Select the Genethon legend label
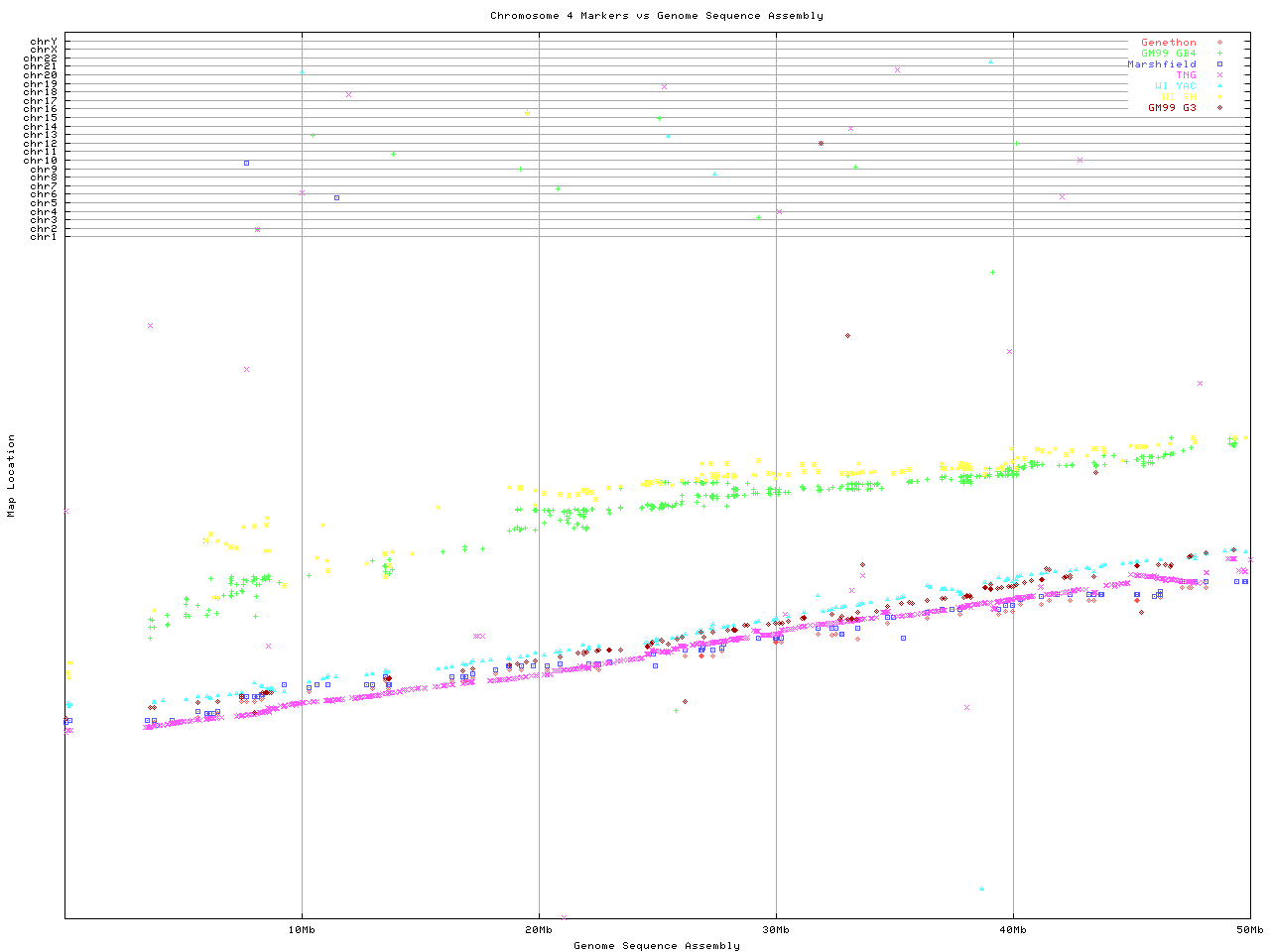The image size is (1270, 952). pos(1168,43)
